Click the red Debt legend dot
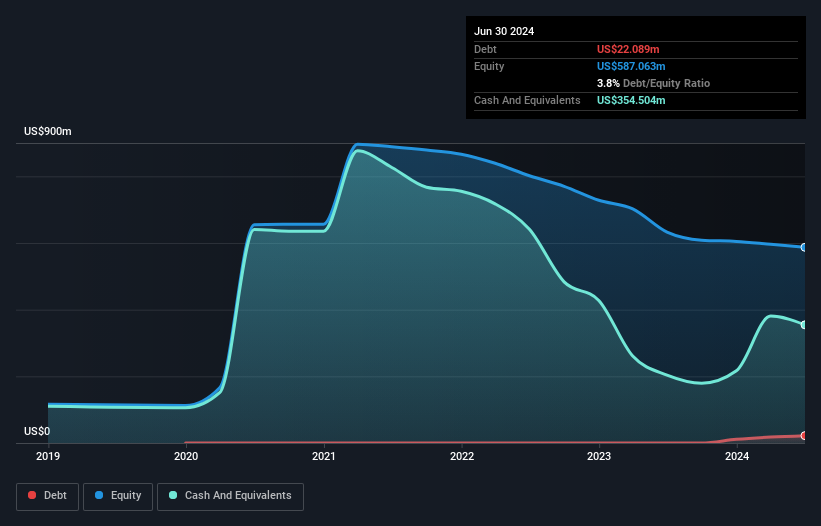 coord(32,495)
